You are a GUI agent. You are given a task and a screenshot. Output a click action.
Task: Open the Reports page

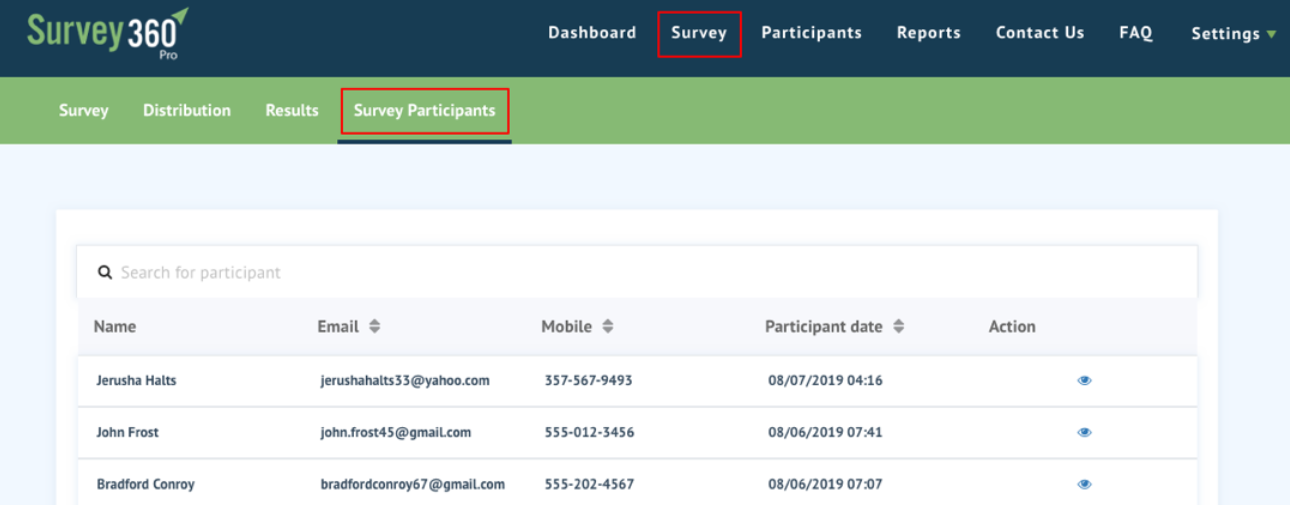point(928,33)
